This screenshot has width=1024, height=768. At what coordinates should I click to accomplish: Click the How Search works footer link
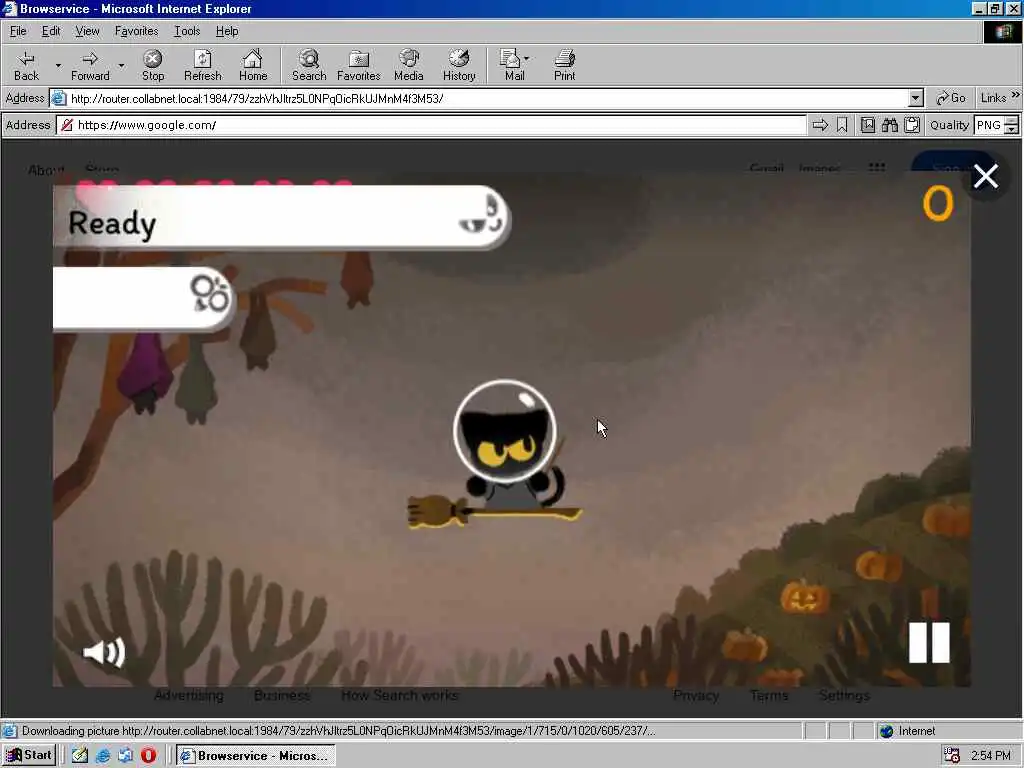[x=400, y=696]
